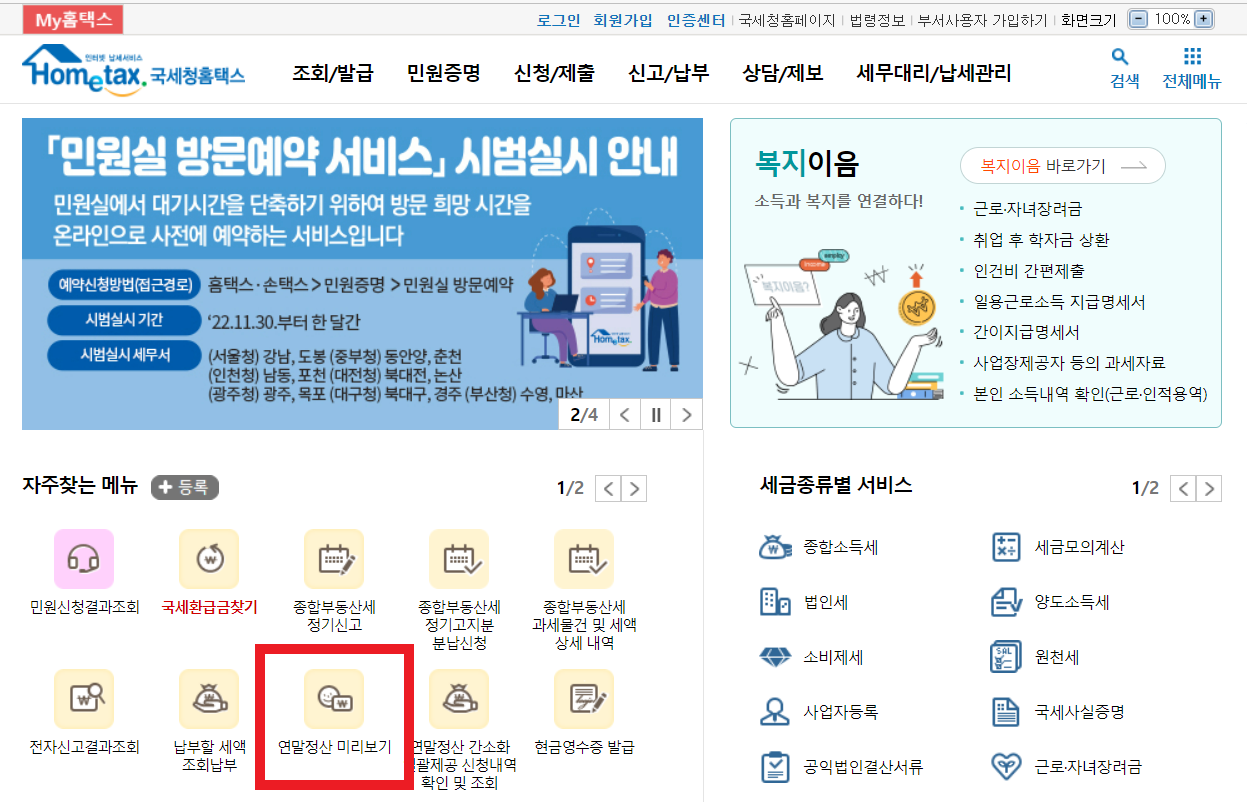Viewport: 1247px width, 802px height.
Task: Show next banner slide
Action: tap(686, 415)
